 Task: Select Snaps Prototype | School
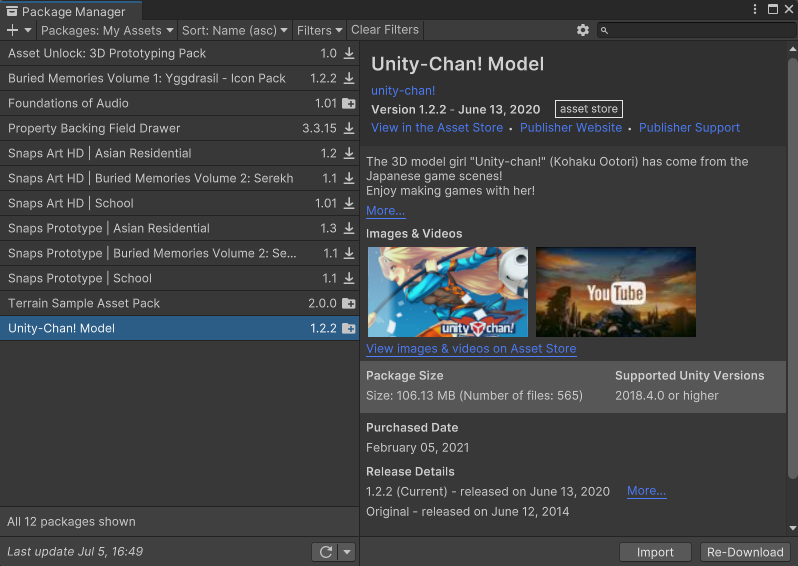[179, 278]
